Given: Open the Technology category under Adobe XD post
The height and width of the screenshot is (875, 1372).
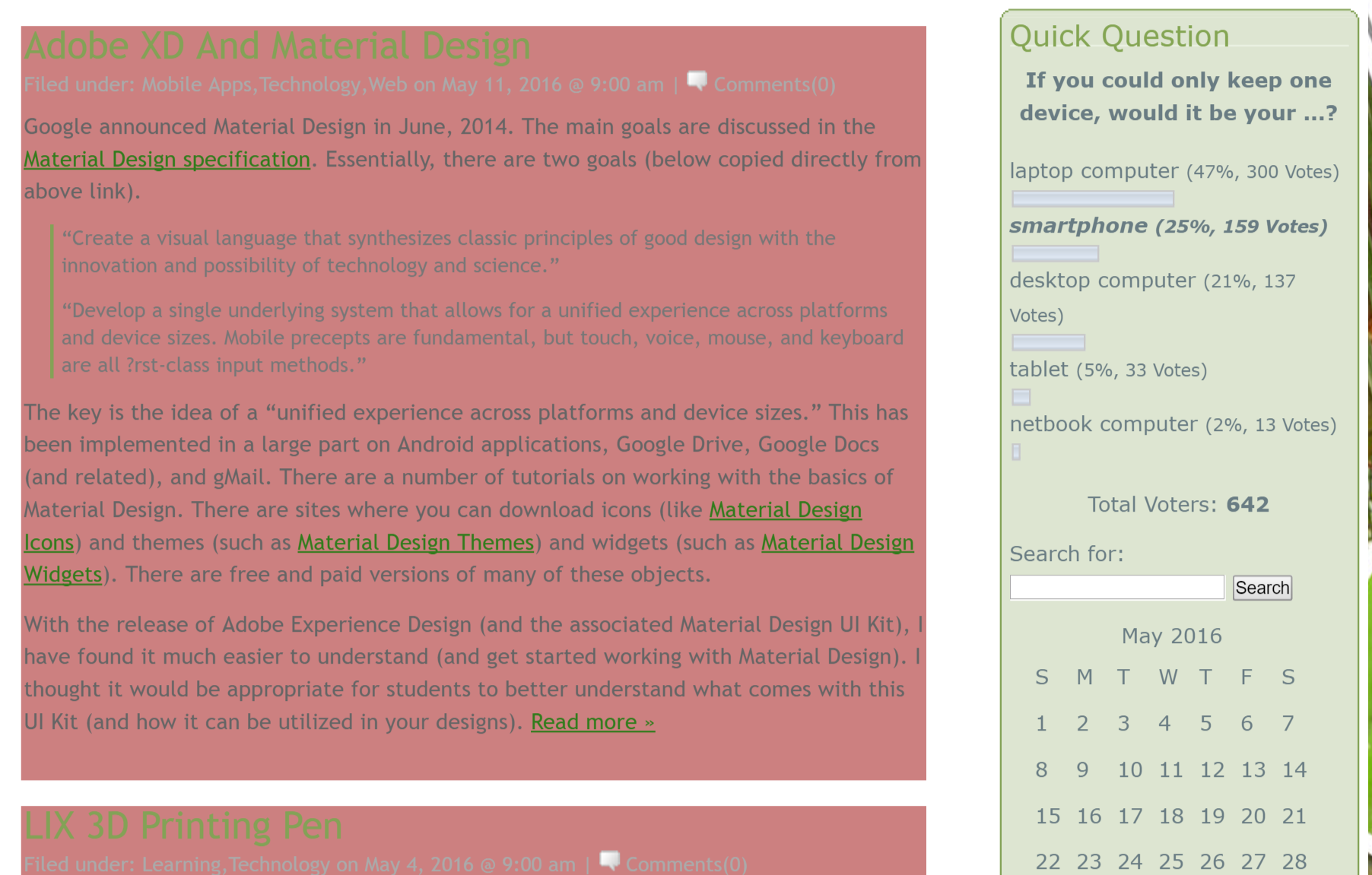Looking at the screenshot, I should tap(310, 84).
